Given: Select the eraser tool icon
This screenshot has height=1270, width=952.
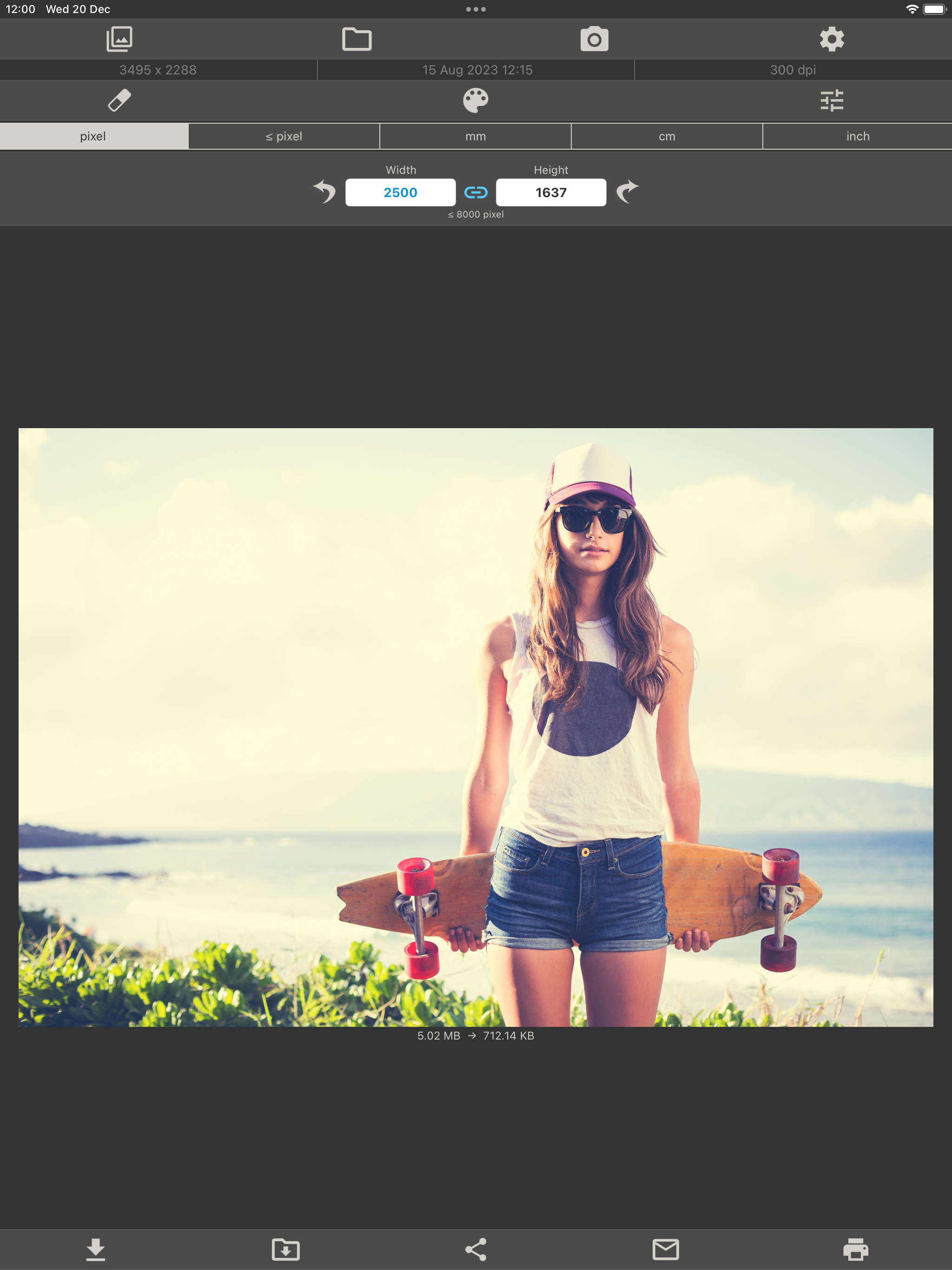Looking at the screenshot, I should click(x=119, y=100).
